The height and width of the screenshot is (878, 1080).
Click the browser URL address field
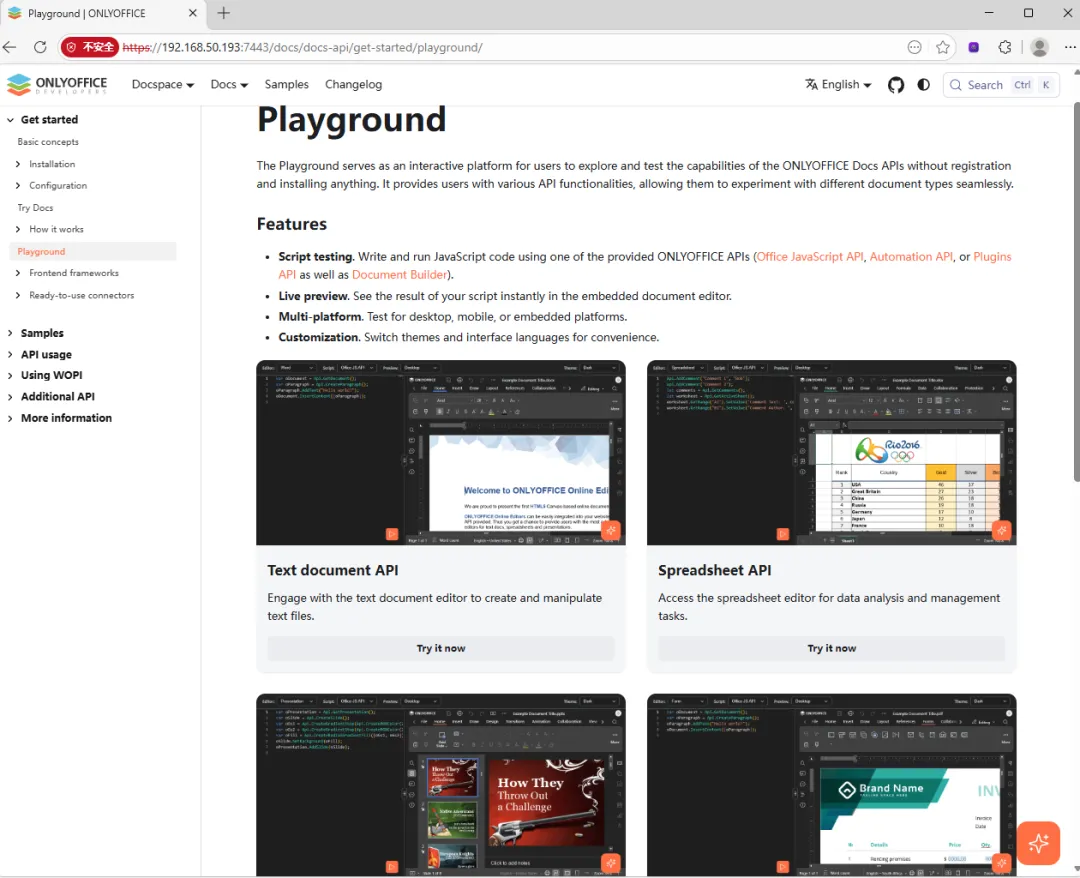point(510,48)
